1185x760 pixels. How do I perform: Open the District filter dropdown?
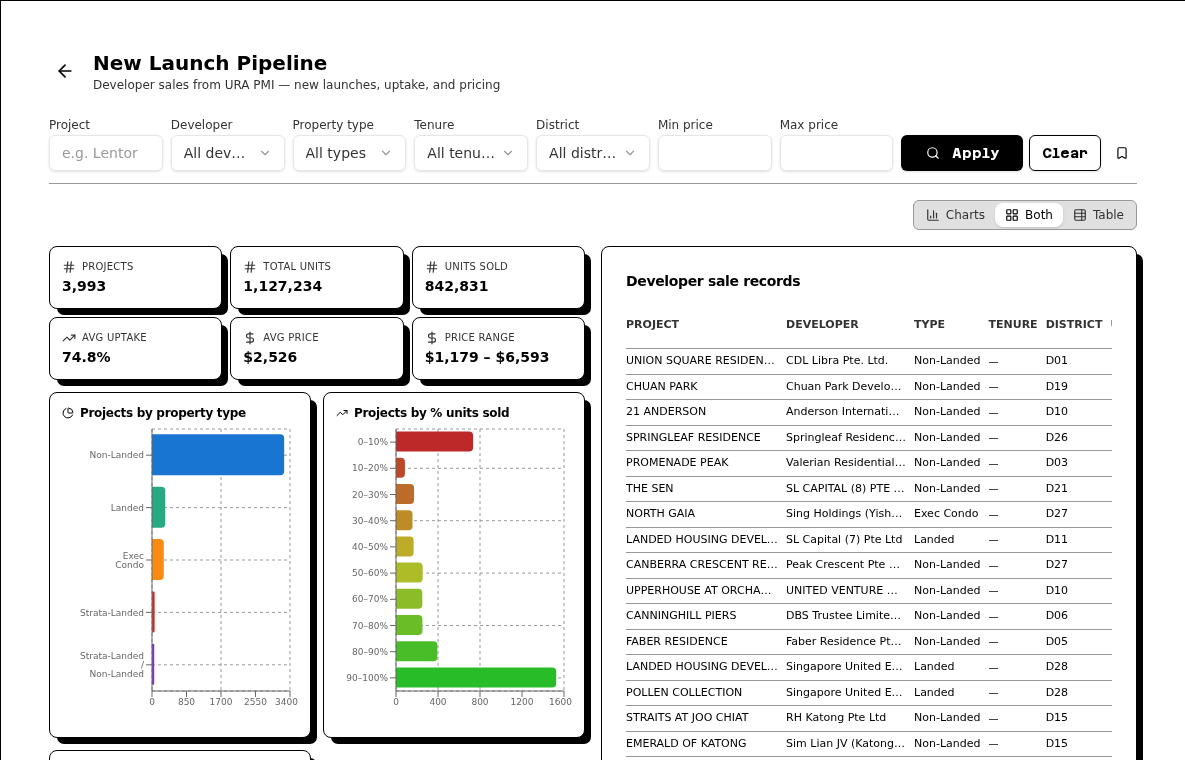592,153
